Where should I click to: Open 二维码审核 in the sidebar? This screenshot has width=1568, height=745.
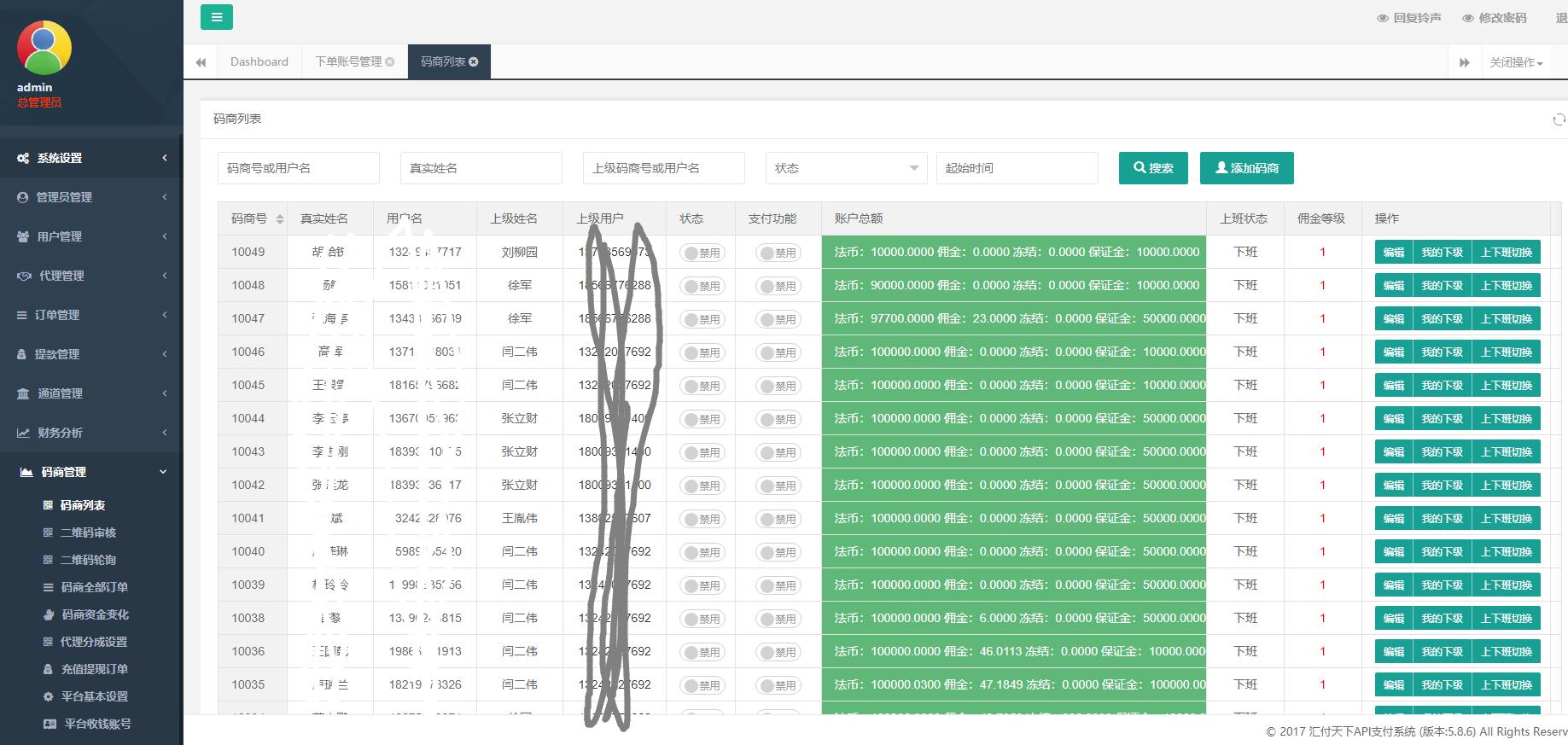click(x=88, y=533)
